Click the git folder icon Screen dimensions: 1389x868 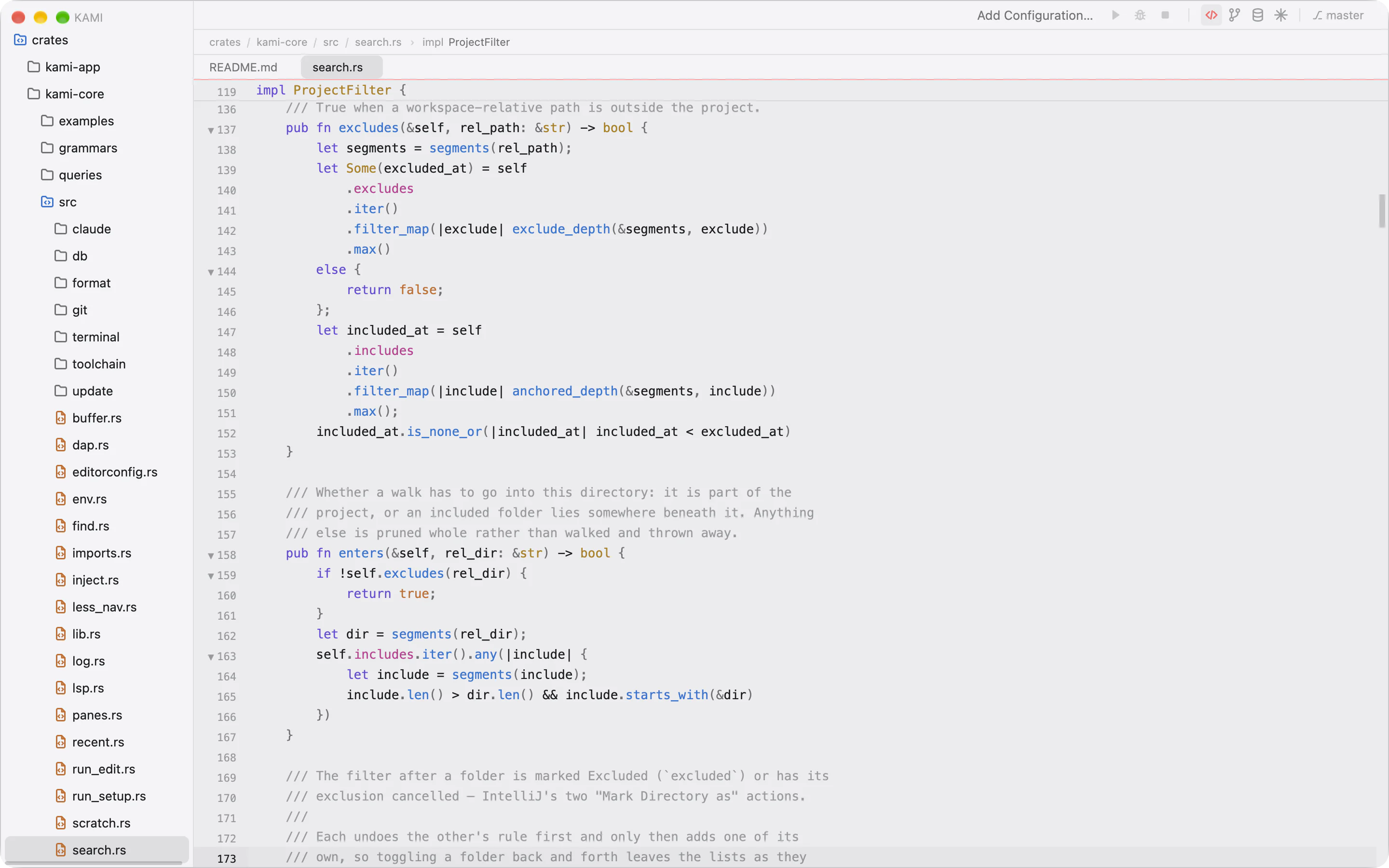click(60, 310)
